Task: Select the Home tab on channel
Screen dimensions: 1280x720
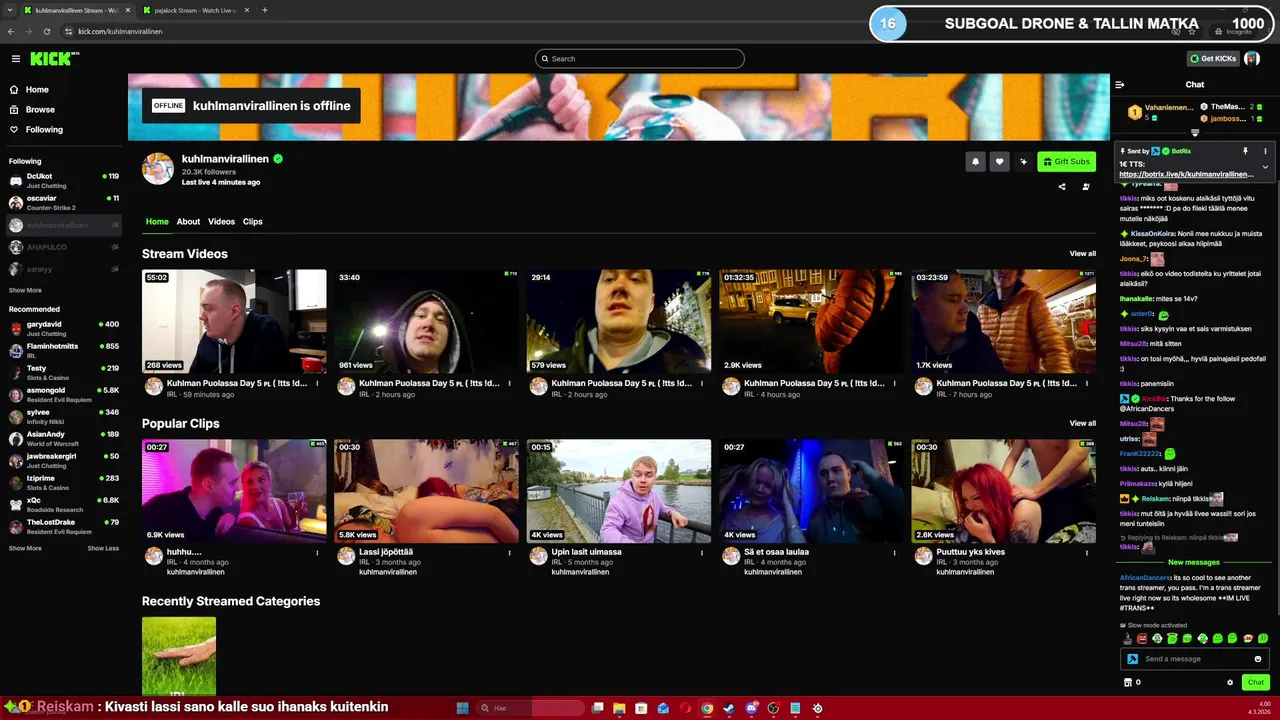Action: pyautogui.click(x=157, y=222)
